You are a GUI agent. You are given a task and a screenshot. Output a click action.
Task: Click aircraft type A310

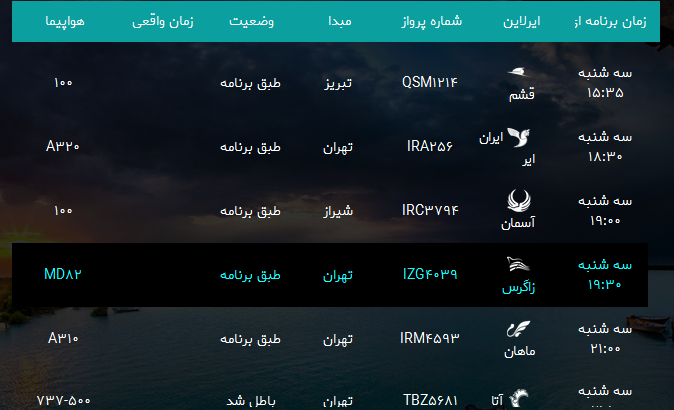63,338
